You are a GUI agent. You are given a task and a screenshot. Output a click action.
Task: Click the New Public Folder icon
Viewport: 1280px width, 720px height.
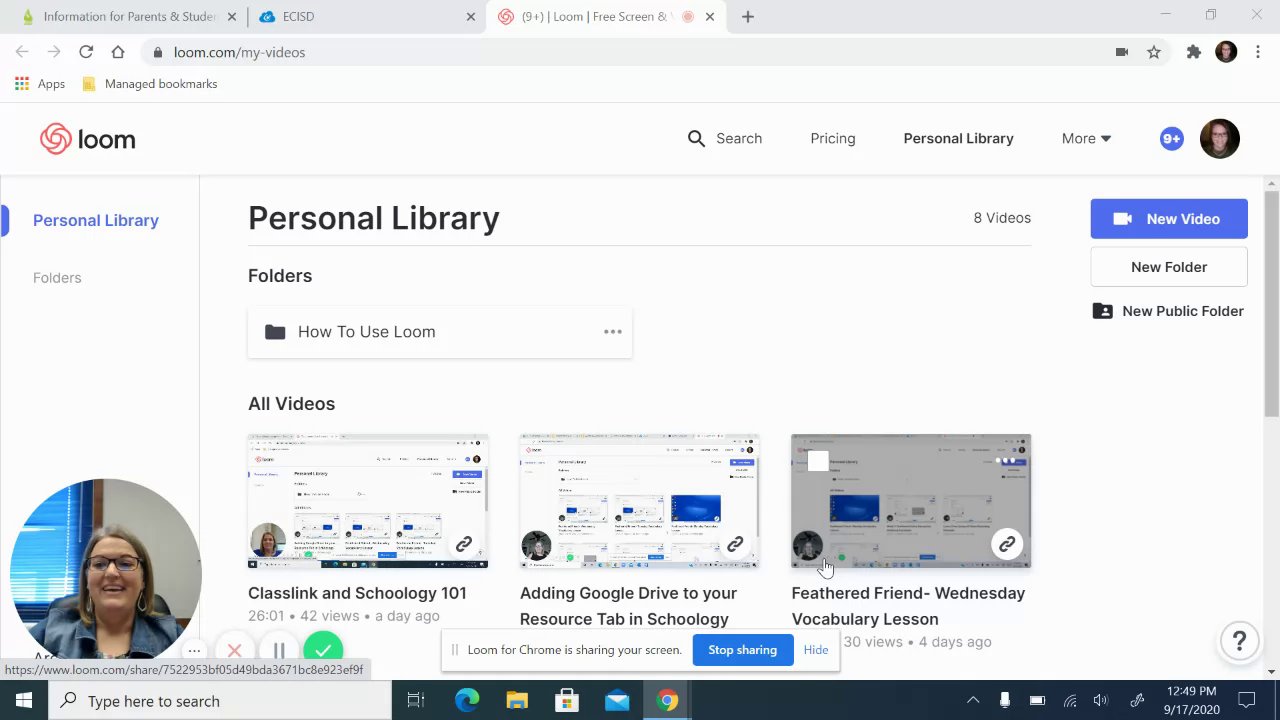pyautogui.click(x=1103, y=311)
